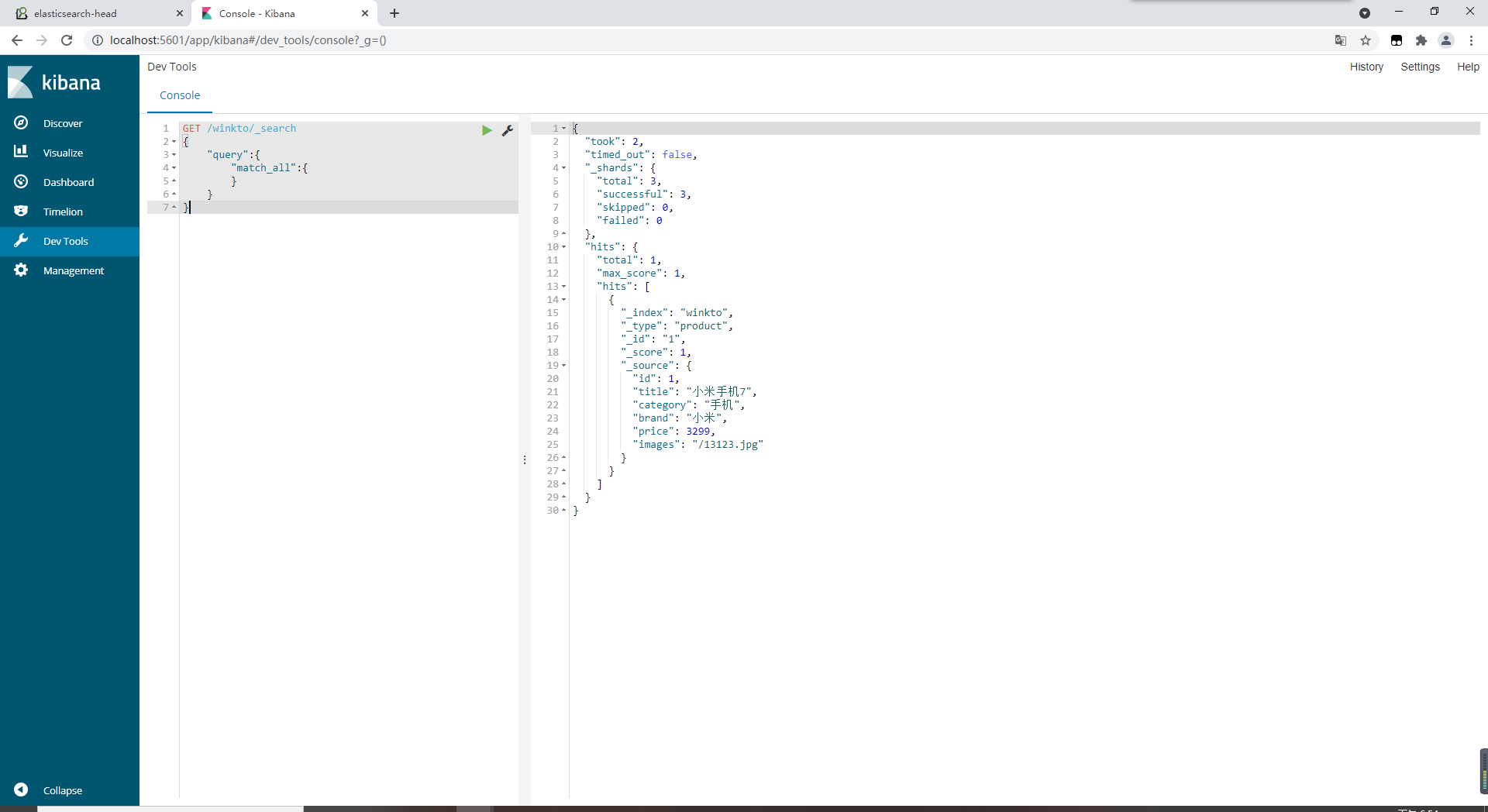This screenshot has height=812, width=1488.
Task: Click the Timelion label link
Action: (63, 212)
